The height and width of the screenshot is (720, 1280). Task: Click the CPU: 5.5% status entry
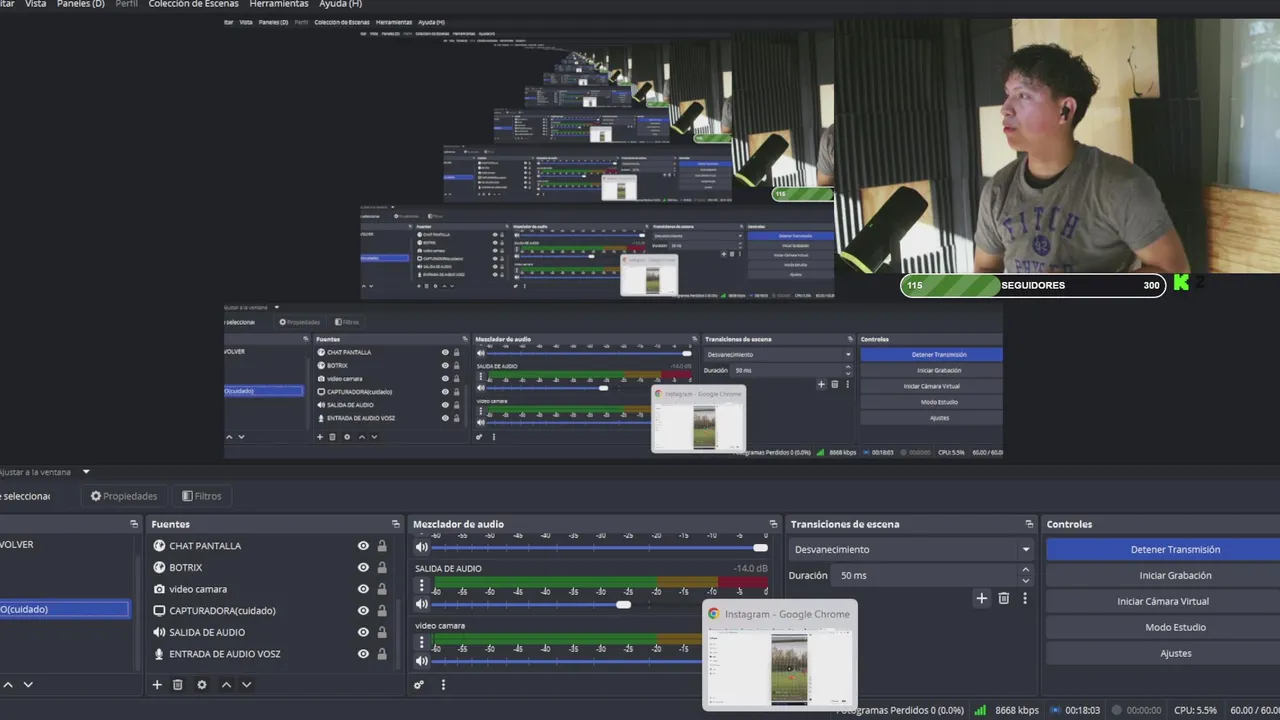[x=1195, y=710]
